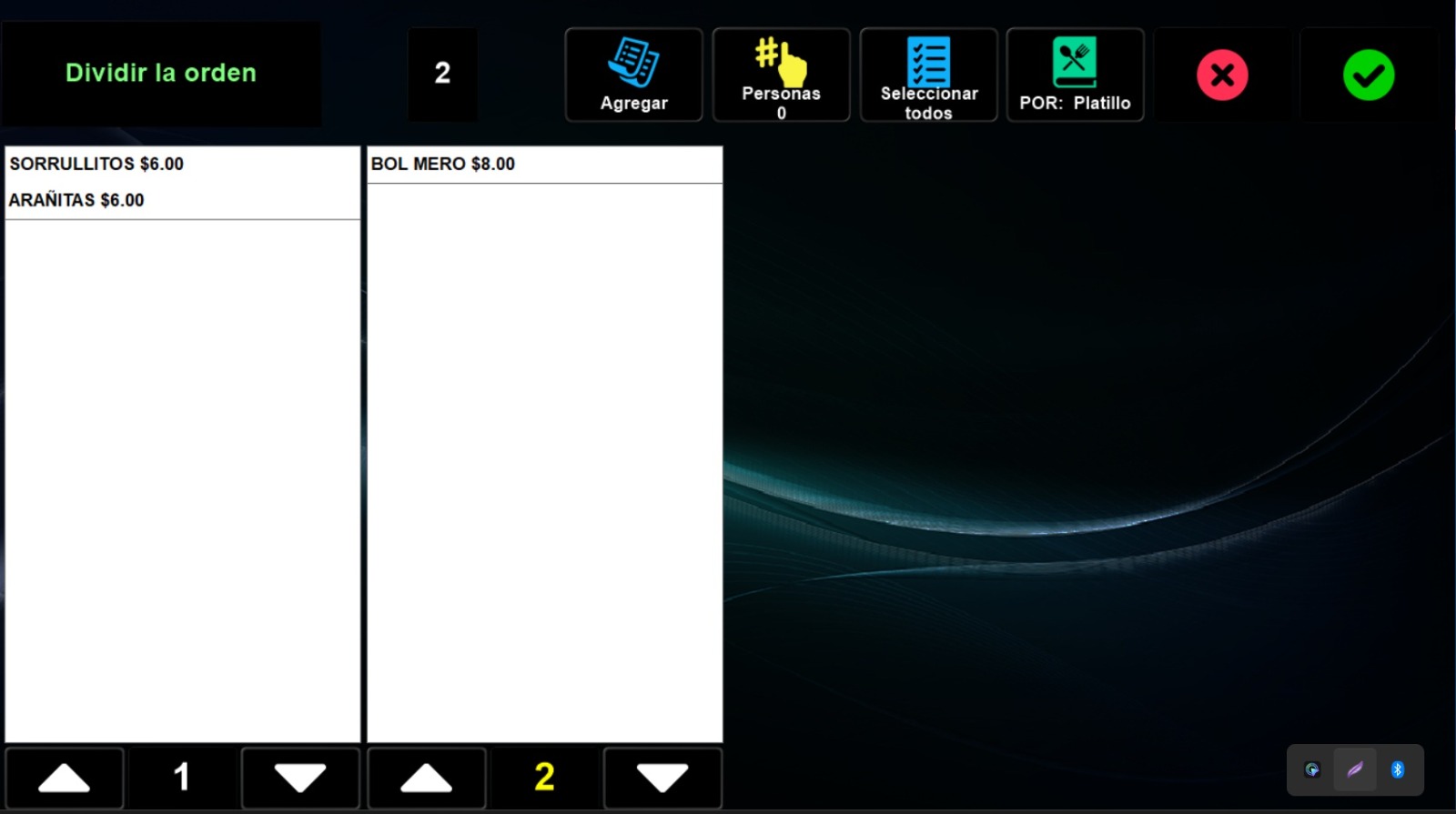Screen dimensions: 1456x814
Task: Select the yellow check number 2 label
Action: tap(544, 778)
